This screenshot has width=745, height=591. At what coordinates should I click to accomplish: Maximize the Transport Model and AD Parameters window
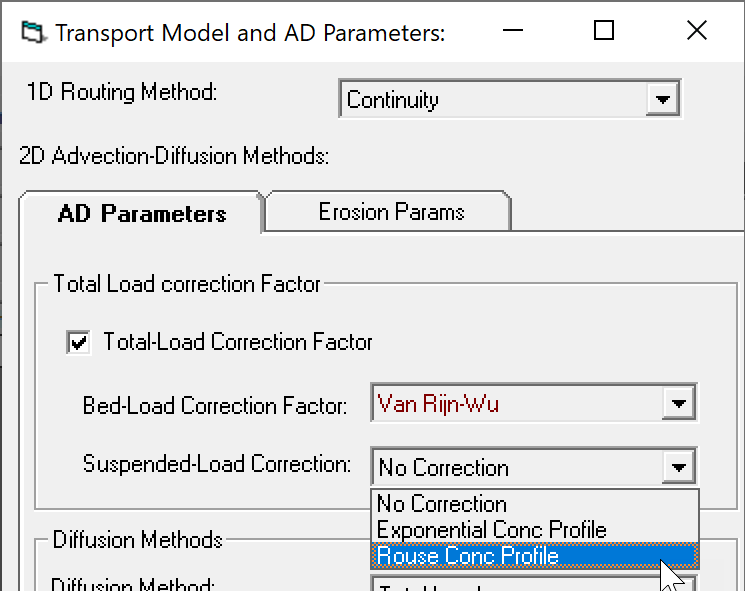pyautogui.click(x=604, y=31)
